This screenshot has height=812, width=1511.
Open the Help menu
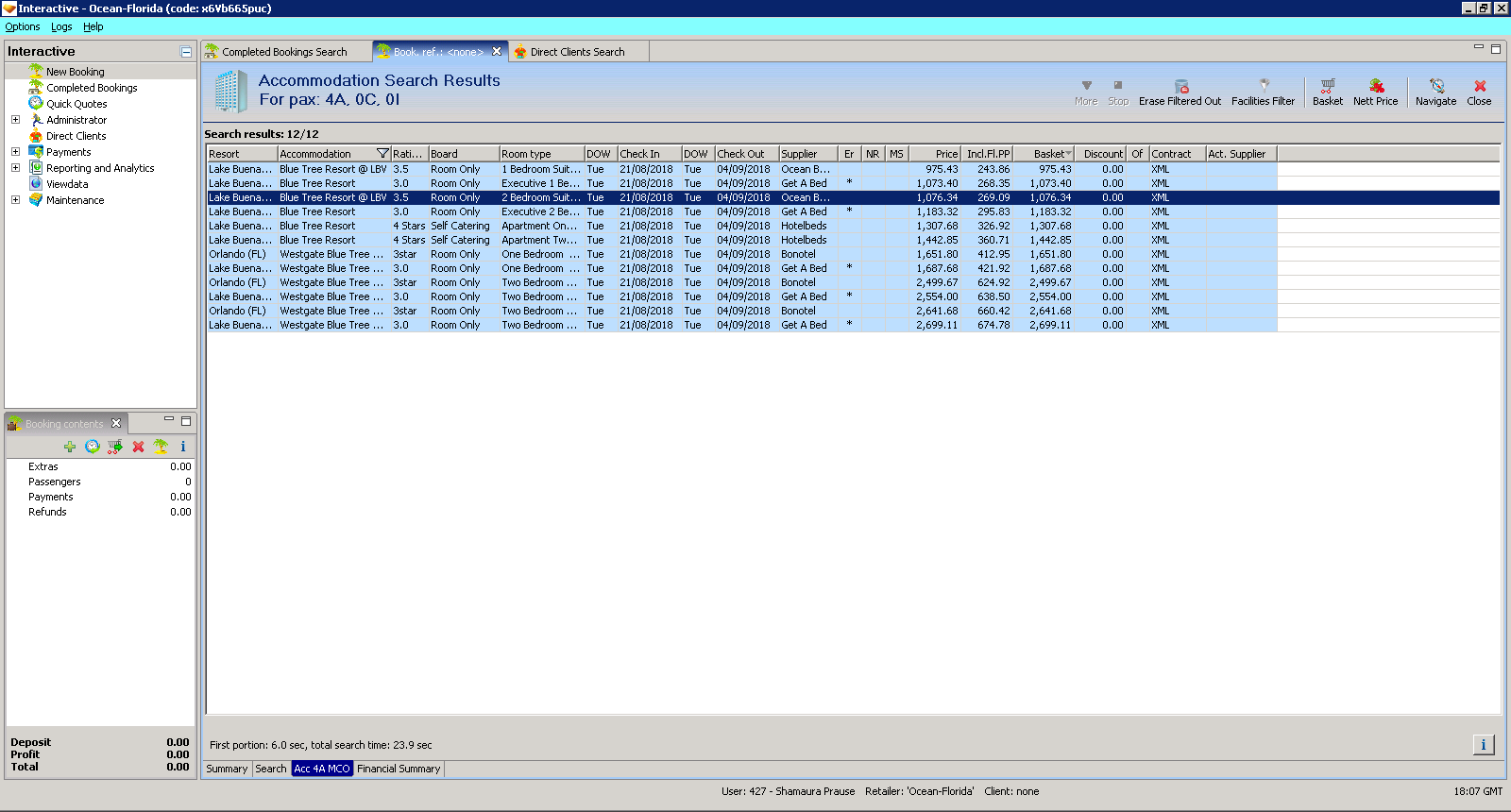tap(93, 26)
